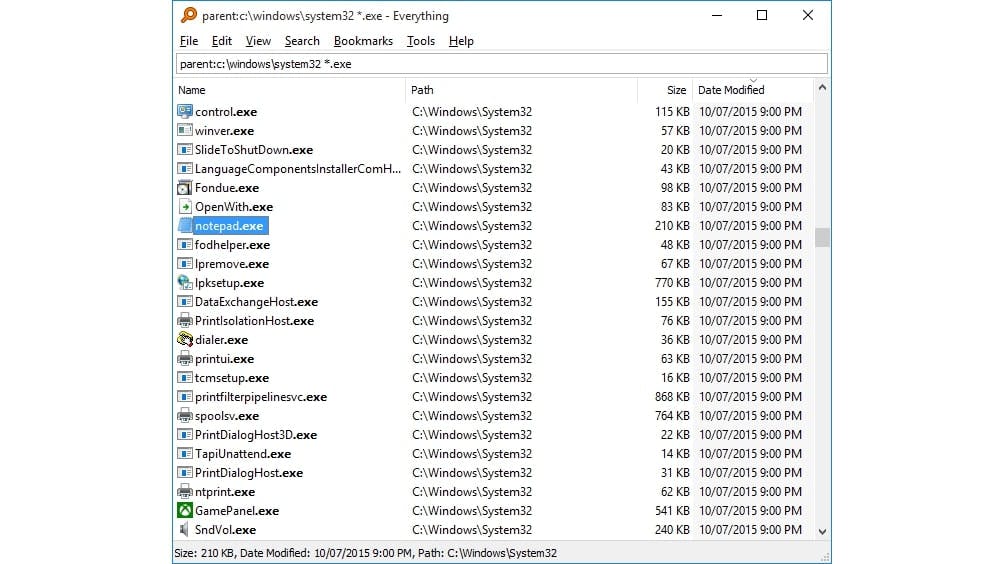1003x564 pixels.
Task: Click the dialer.exe phone icon
Action: pos(185,340)
